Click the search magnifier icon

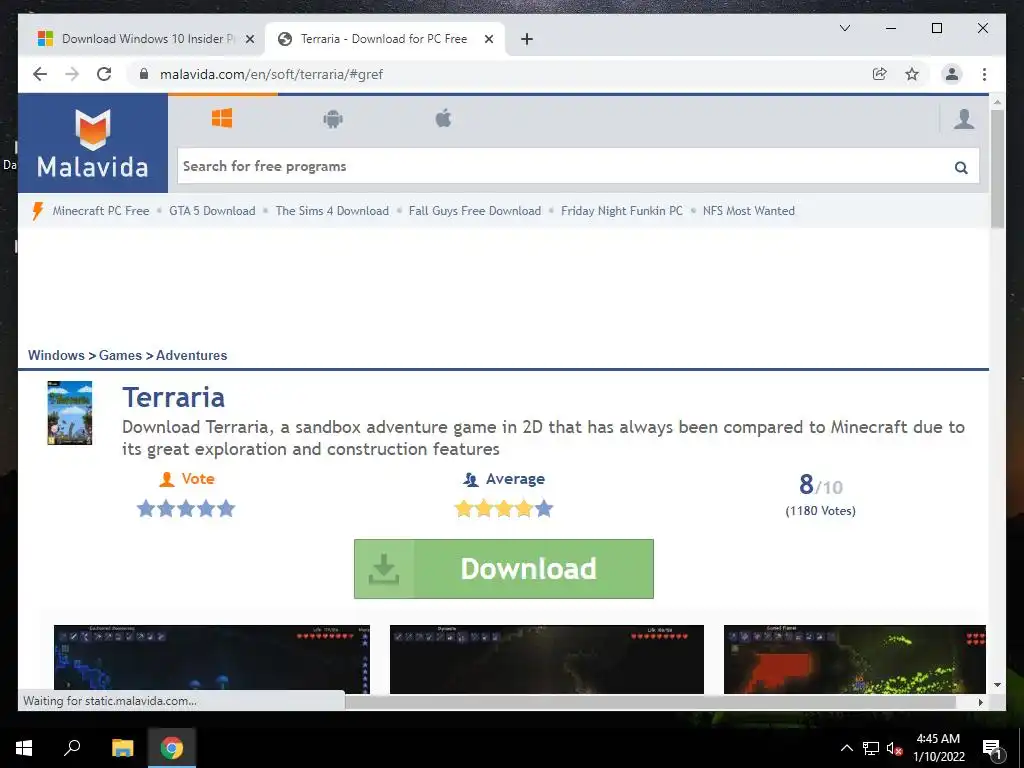961,167
